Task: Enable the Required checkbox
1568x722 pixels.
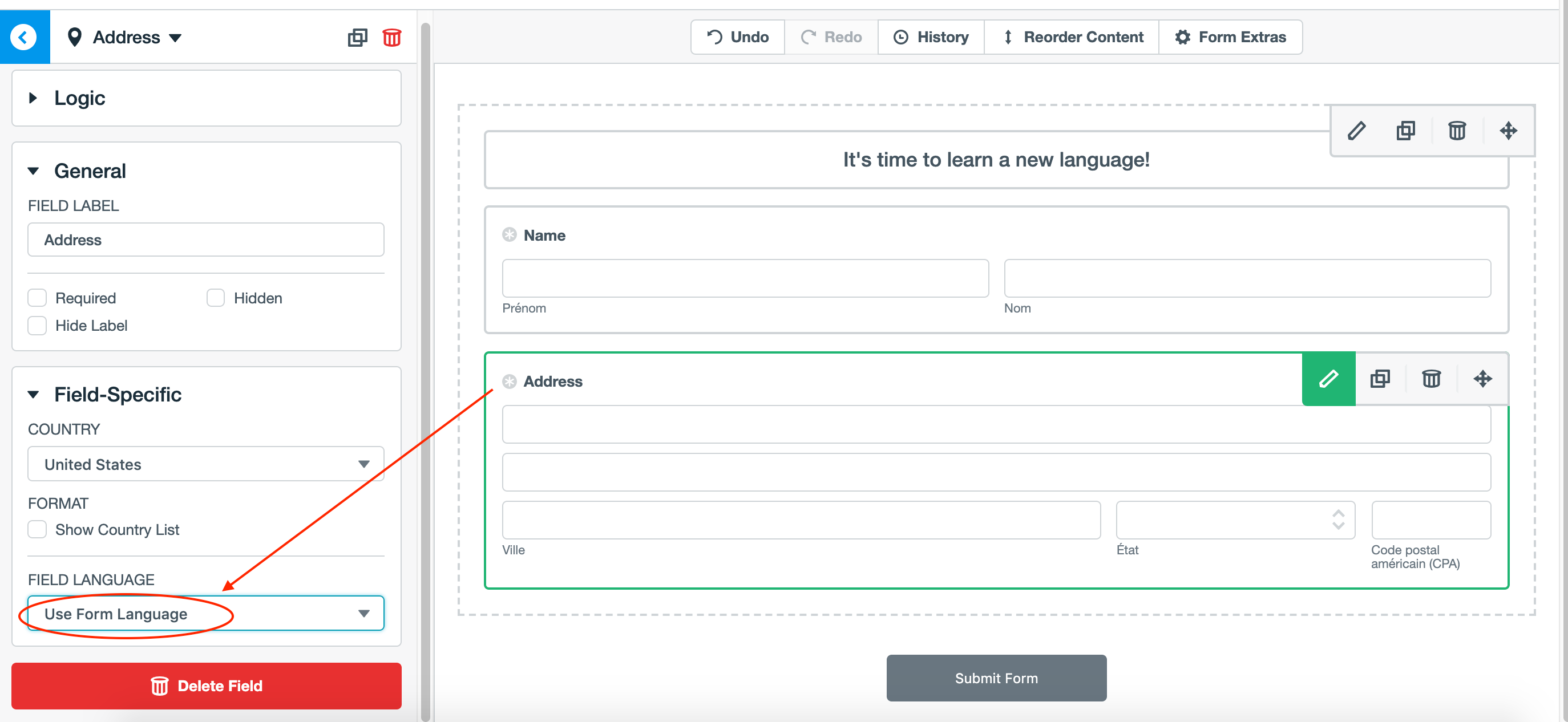Action: click(38, 298)
